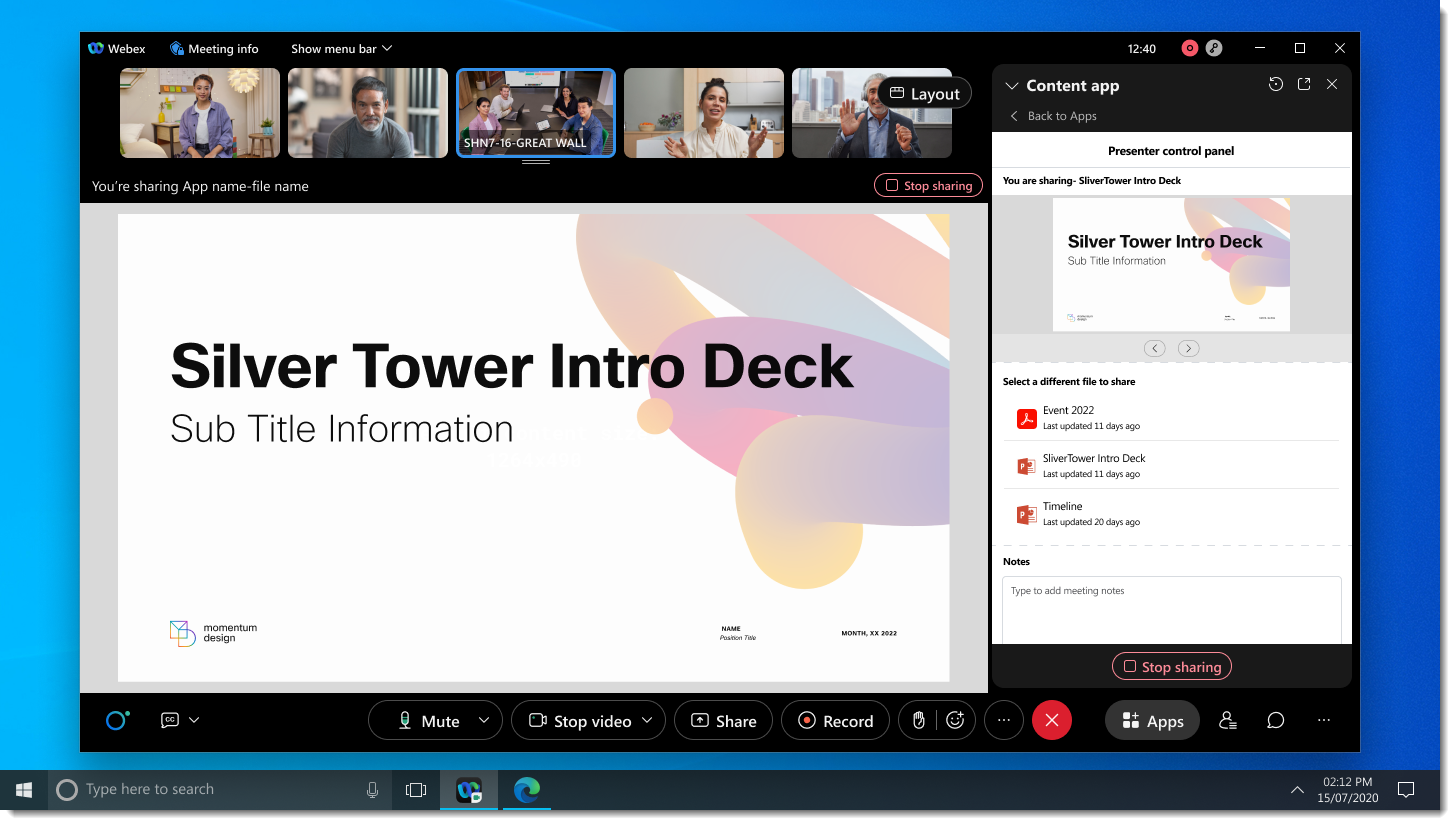Open the reactions smiley icon

[x=955, y=721]
